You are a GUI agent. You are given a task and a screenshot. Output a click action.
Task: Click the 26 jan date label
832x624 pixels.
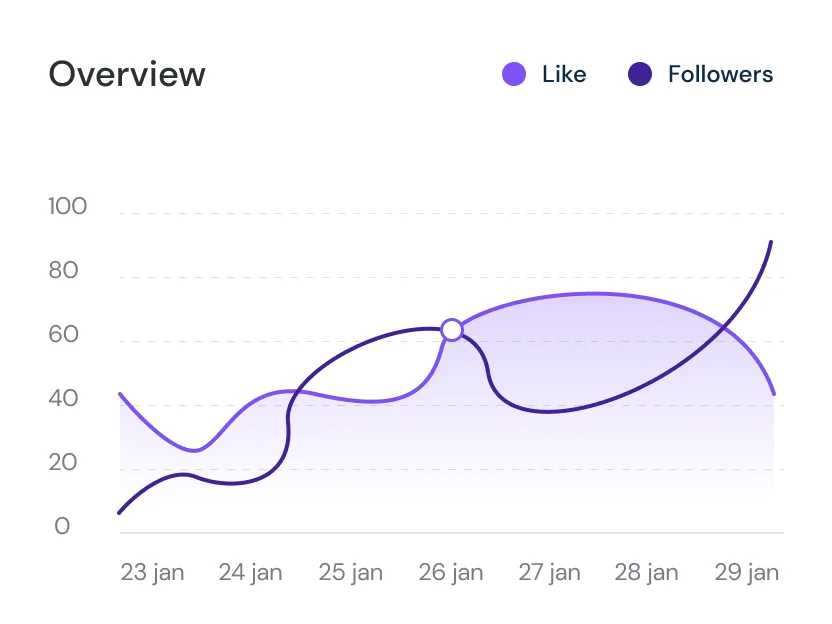[450, 573]
